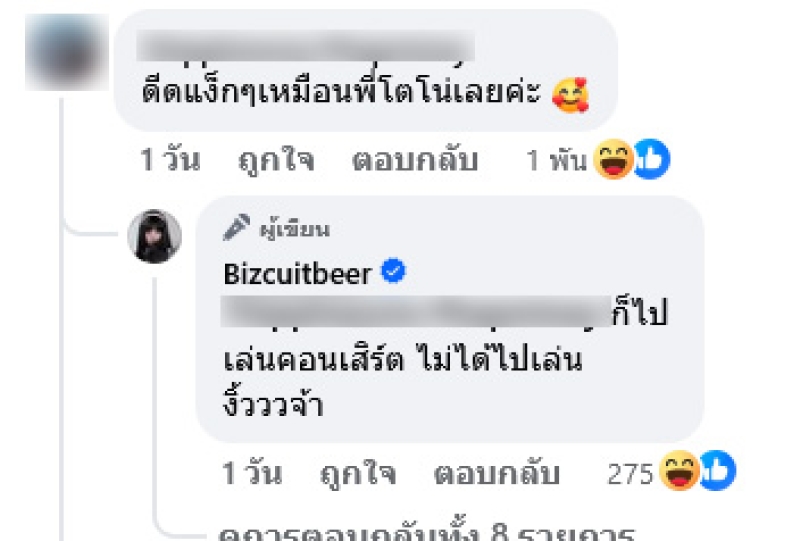Click the blurred tagged name in Bizcuitbeer's reply
The image size is (800, 541).
(416, 311)
